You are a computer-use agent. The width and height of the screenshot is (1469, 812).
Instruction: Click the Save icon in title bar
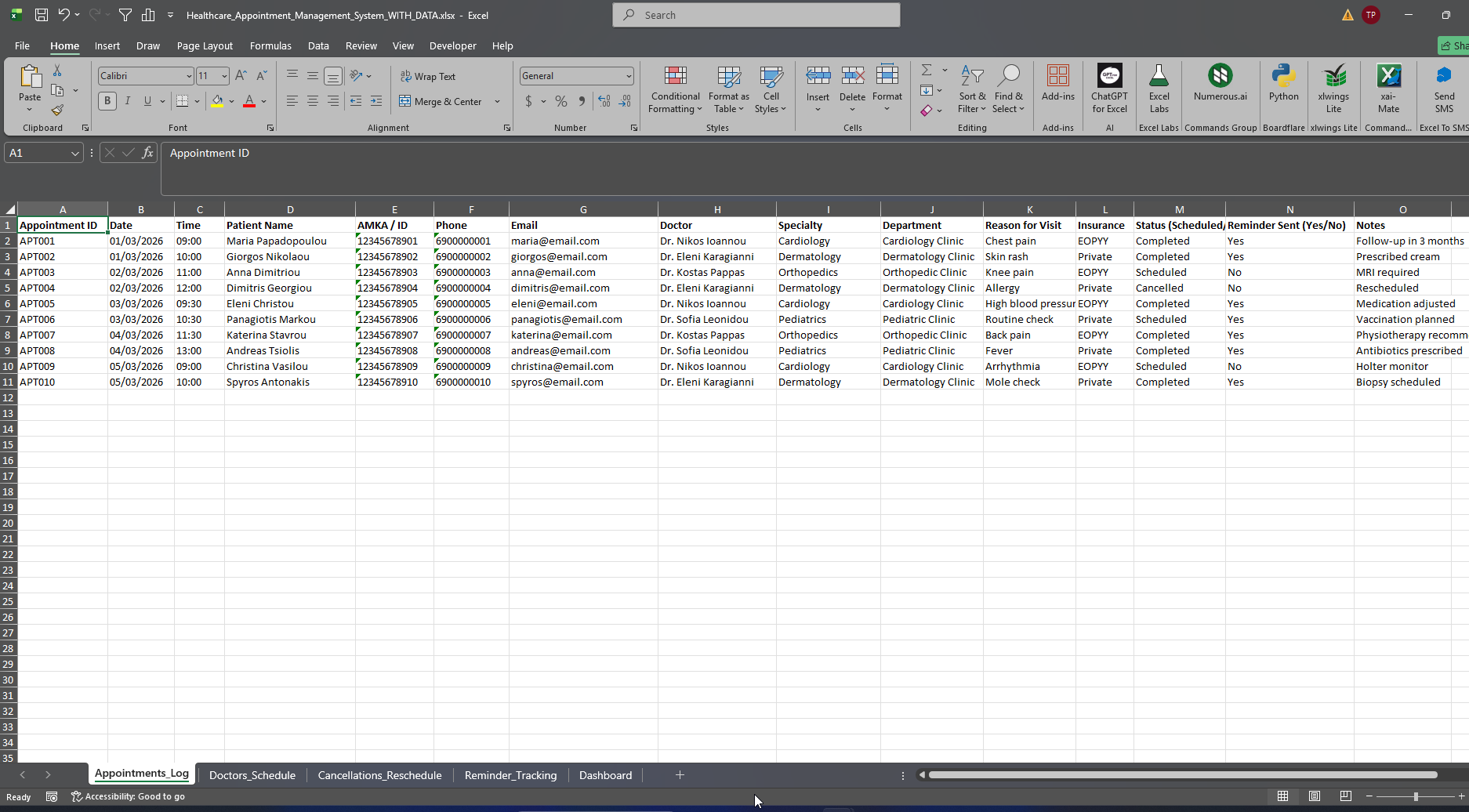(42, 15)
